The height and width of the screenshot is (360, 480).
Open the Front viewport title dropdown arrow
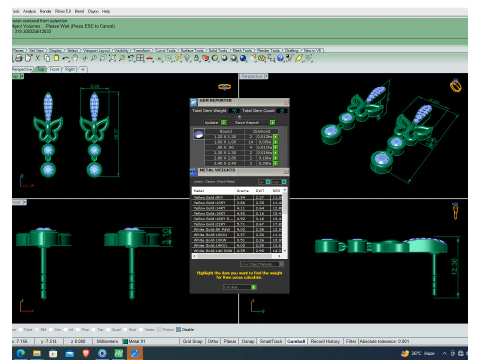pyautogui.click(x=25, y=202)
